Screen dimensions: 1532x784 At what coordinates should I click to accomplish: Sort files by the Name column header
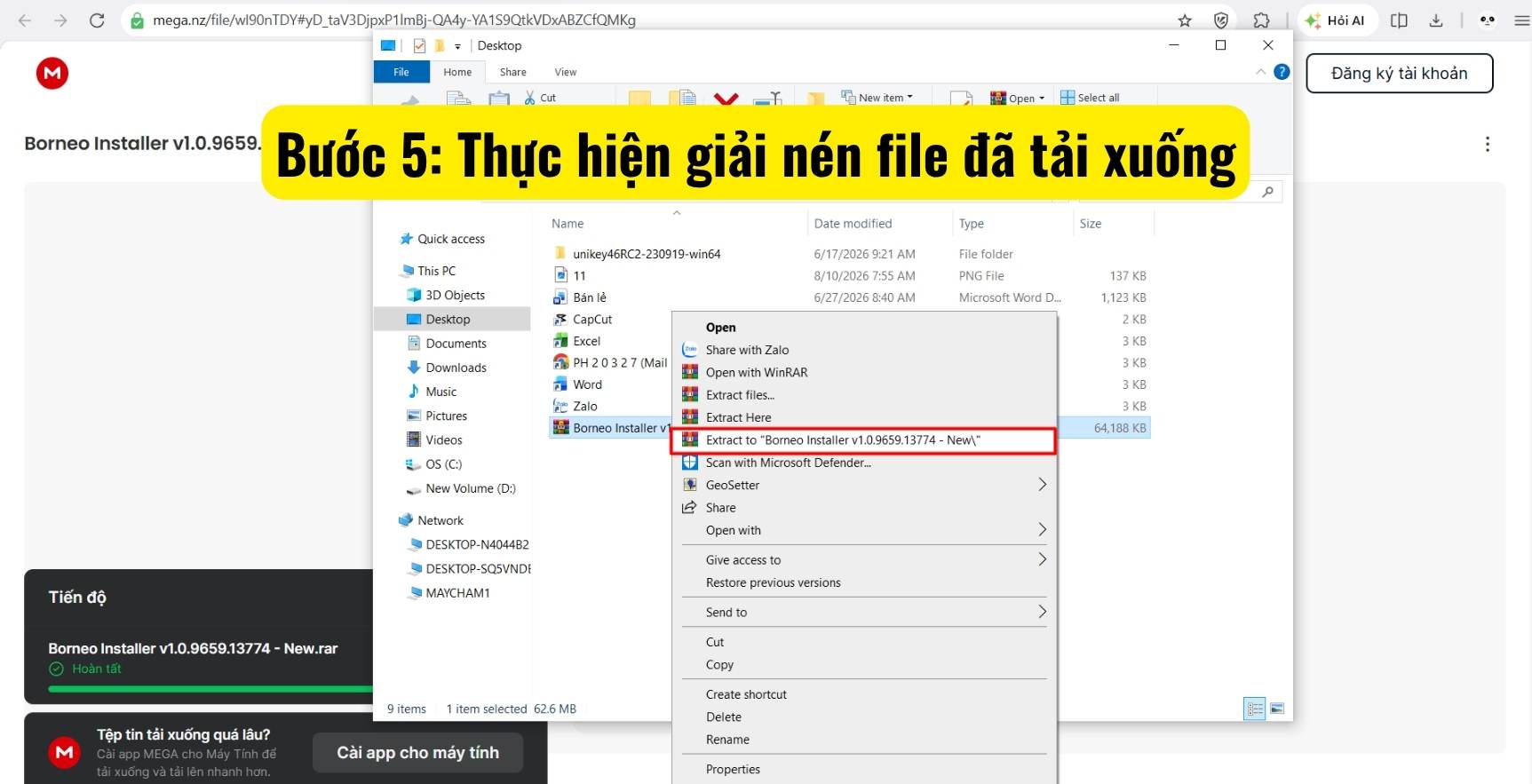[x=568, y=224]
